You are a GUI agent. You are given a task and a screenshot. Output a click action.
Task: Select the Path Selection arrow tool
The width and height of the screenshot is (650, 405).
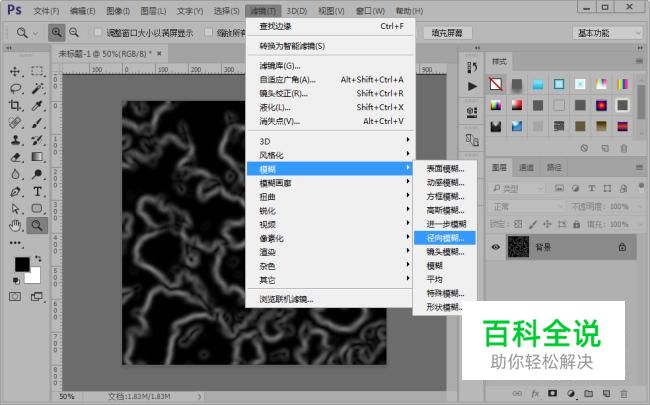[15, 209]
